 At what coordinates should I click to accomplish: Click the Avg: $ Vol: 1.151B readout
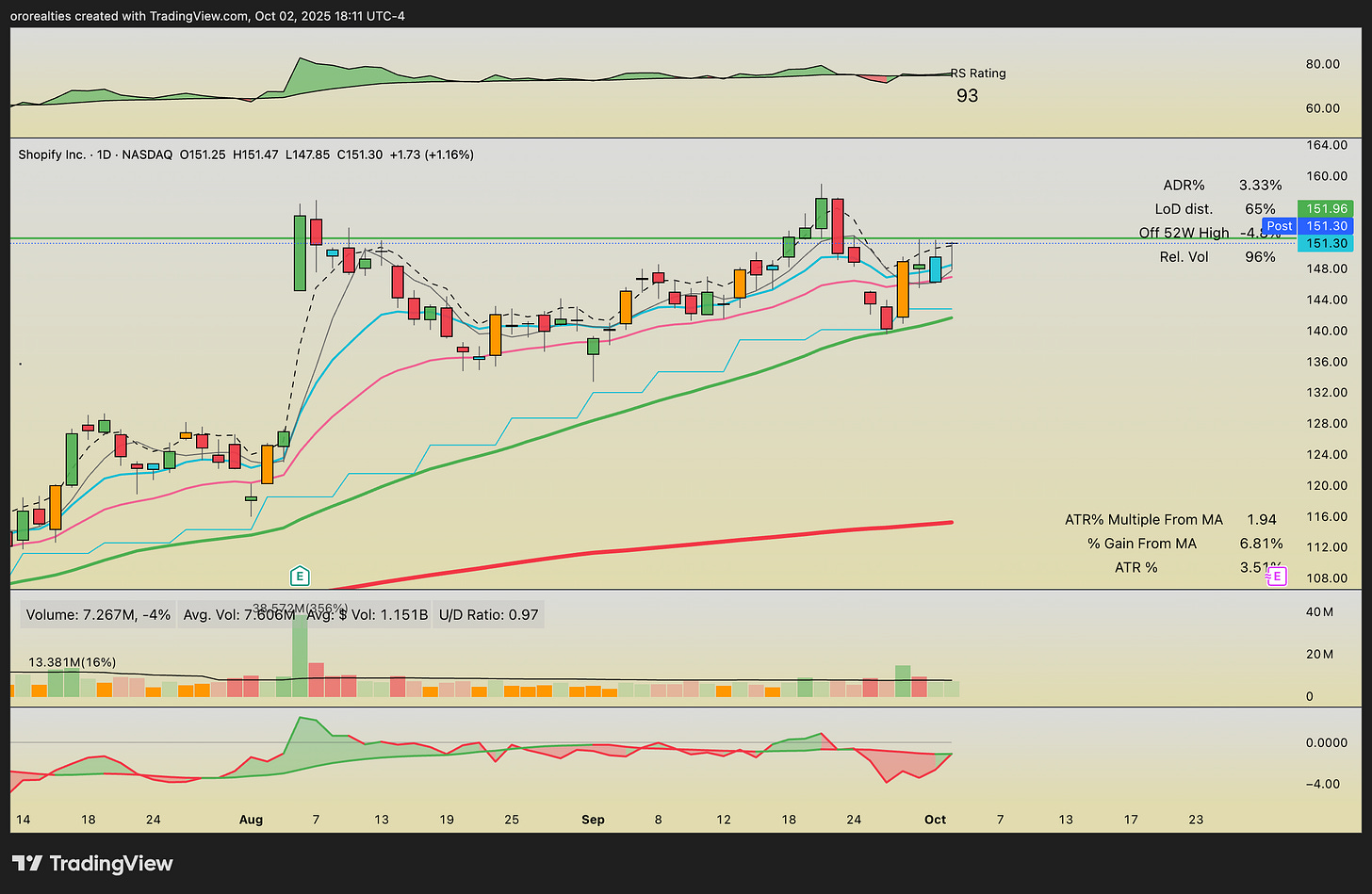[x=367, y=615]
